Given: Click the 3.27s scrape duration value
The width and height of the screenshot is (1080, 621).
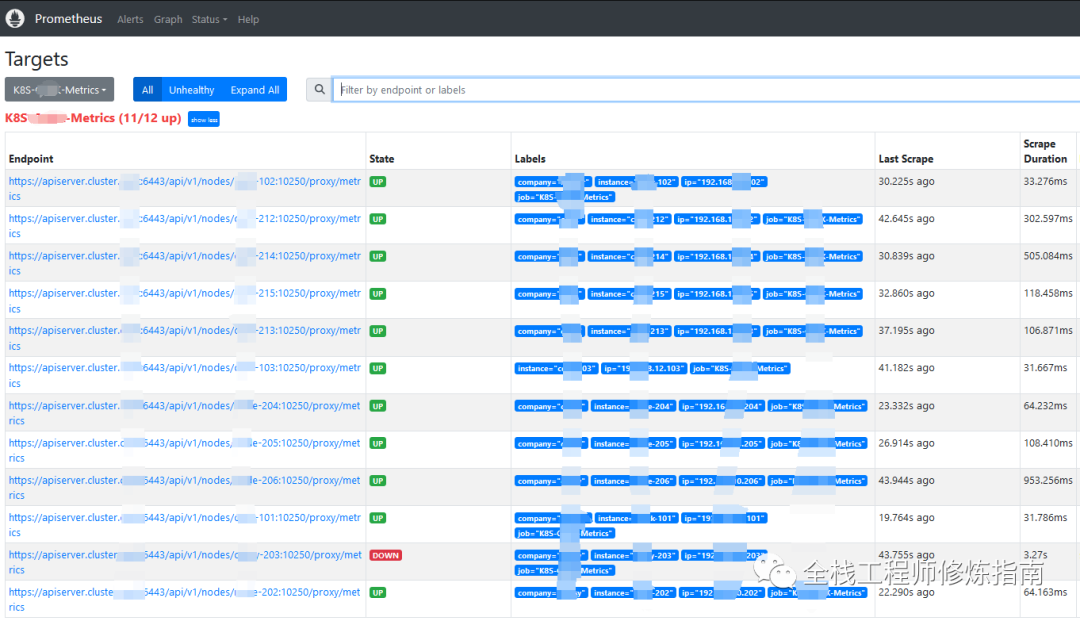Looking at the screenshot, I should point(1035,554).
